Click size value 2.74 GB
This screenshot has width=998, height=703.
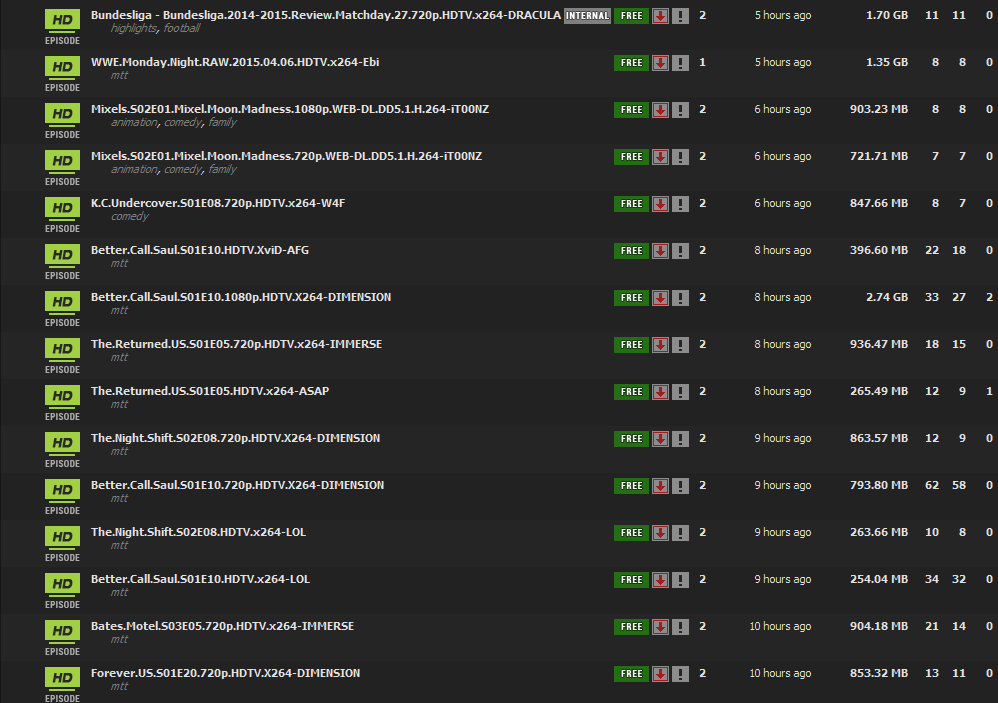(x=887, y=298)
